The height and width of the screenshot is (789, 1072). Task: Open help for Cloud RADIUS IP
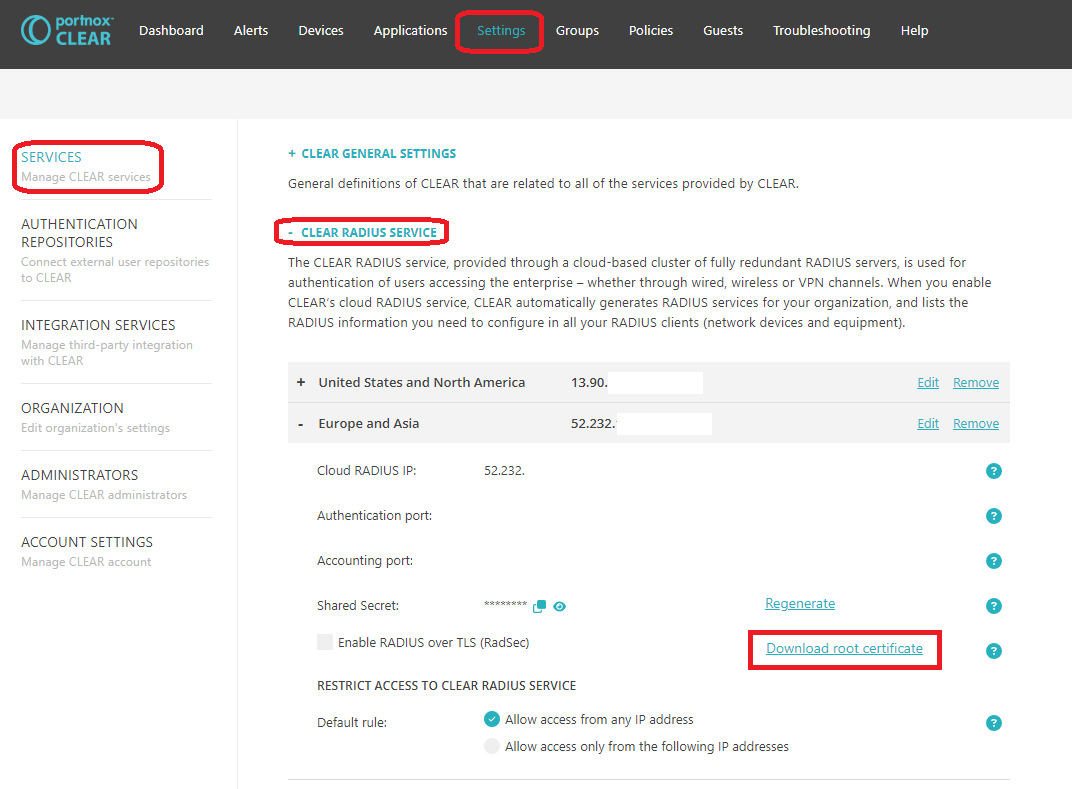coord(993,471)
